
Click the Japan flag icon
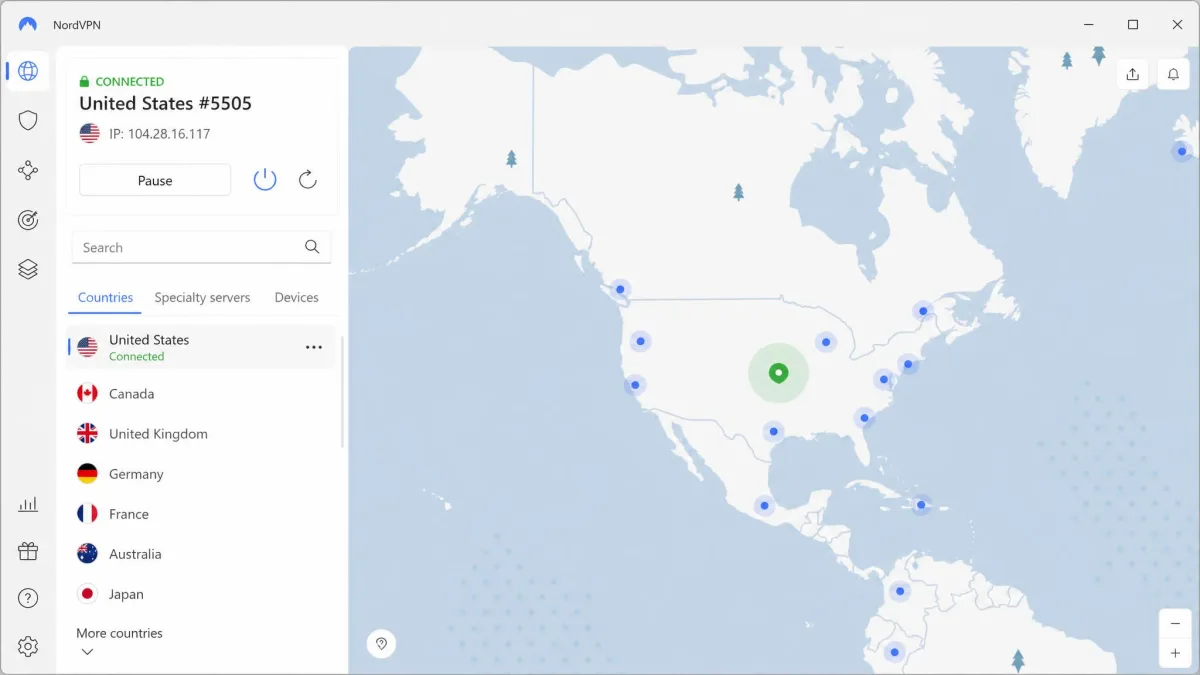87,594
